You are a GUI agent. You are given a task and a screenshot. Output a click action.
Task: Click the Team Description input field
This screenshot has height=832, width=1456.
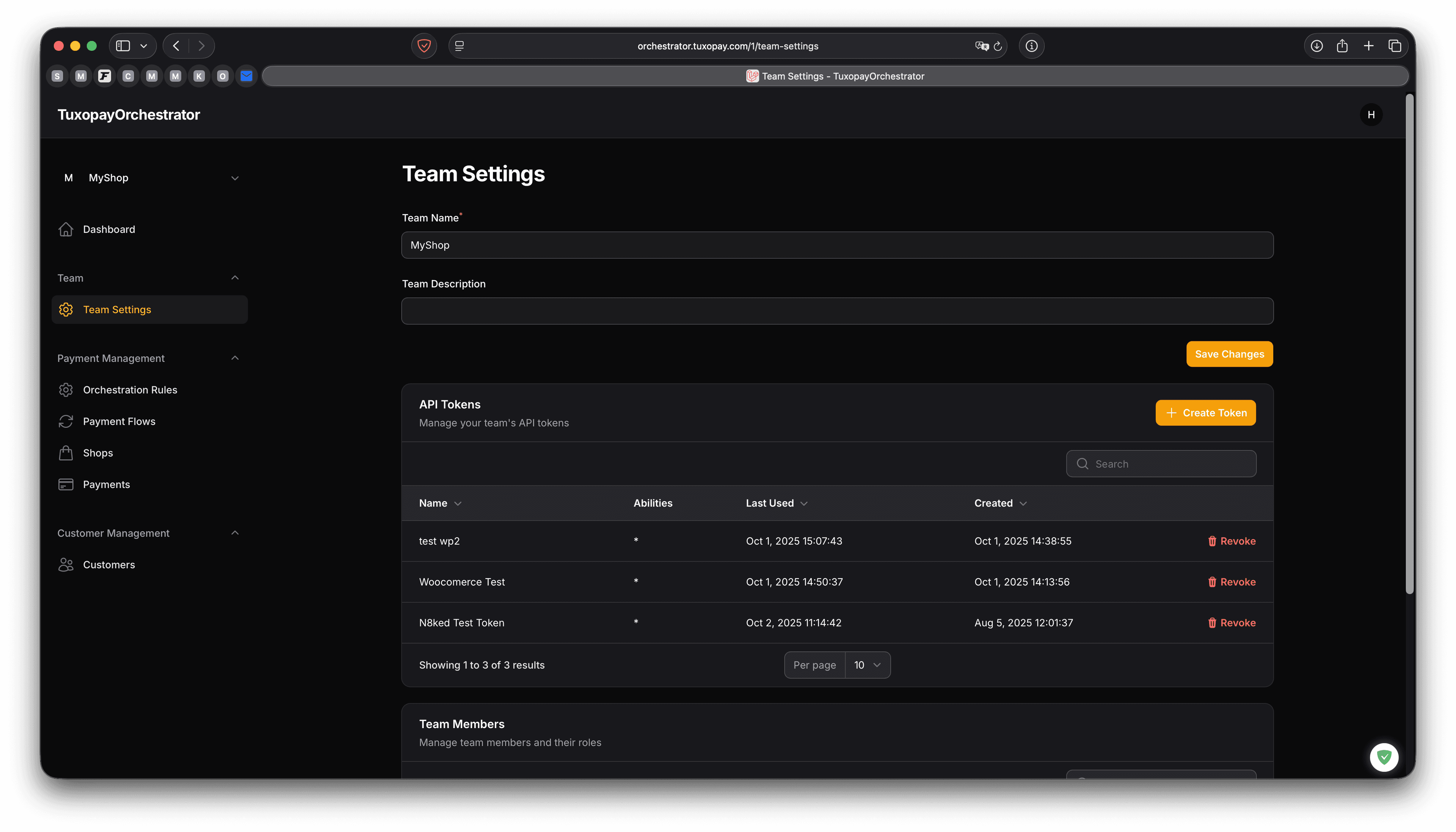tap(837, 311)
